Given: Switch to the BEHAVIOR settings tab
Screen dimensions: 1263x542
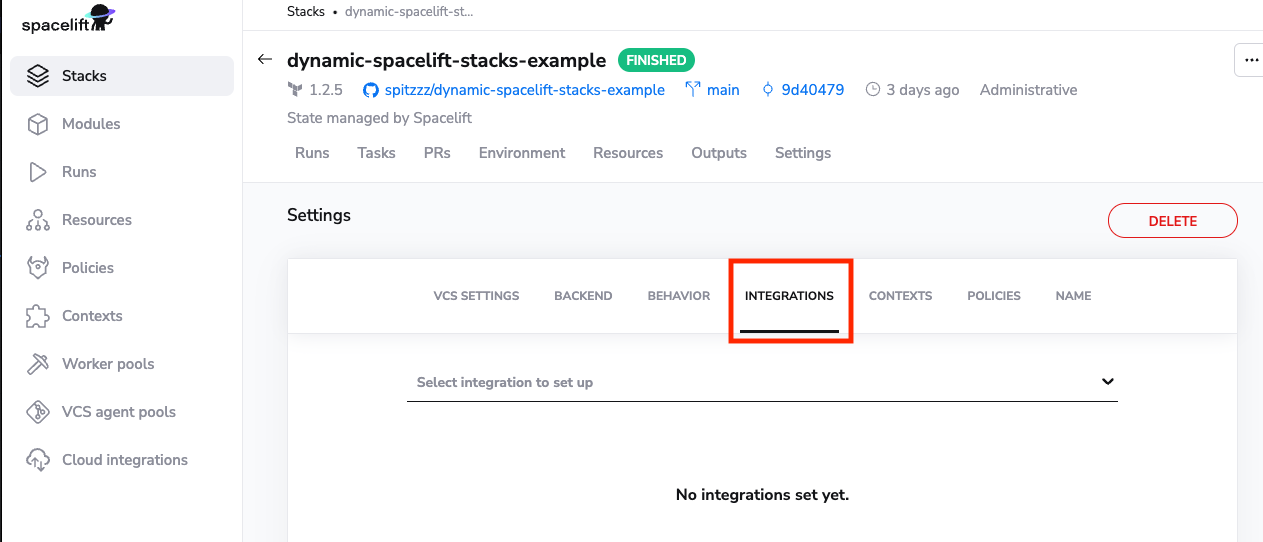Looking at the screenshot, I should 678,296.
